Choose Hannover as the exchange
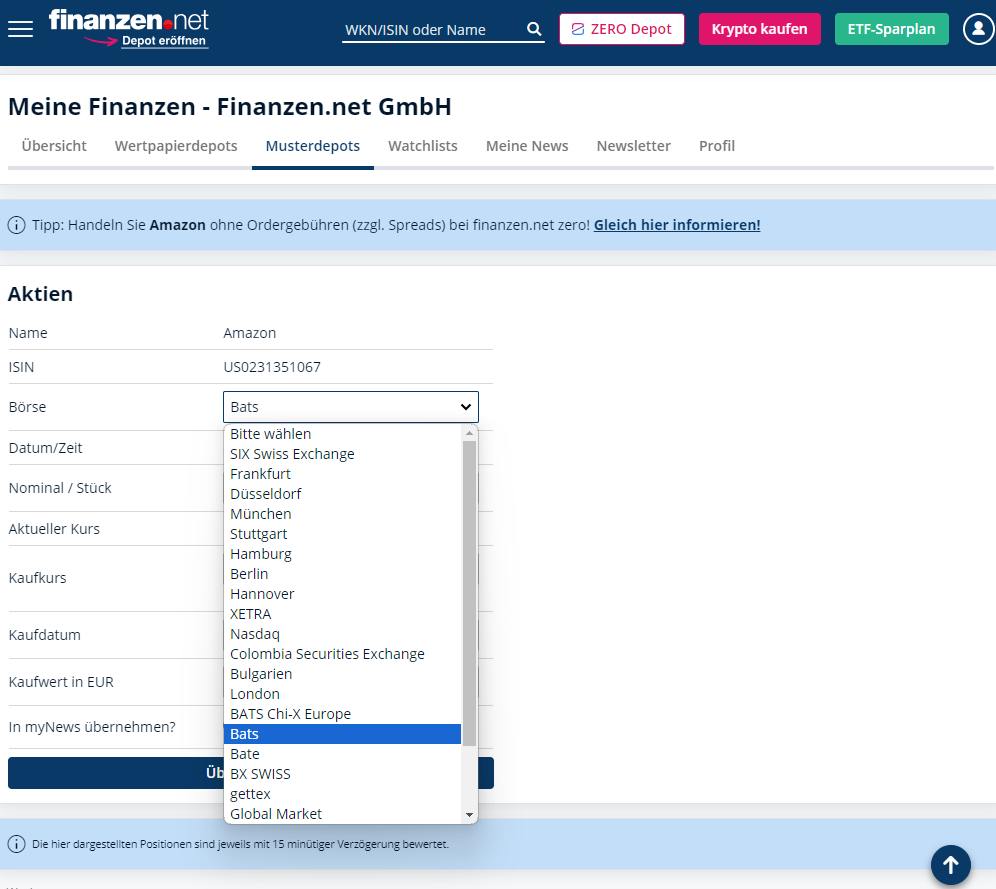996x889 pixels. (342, 594)
